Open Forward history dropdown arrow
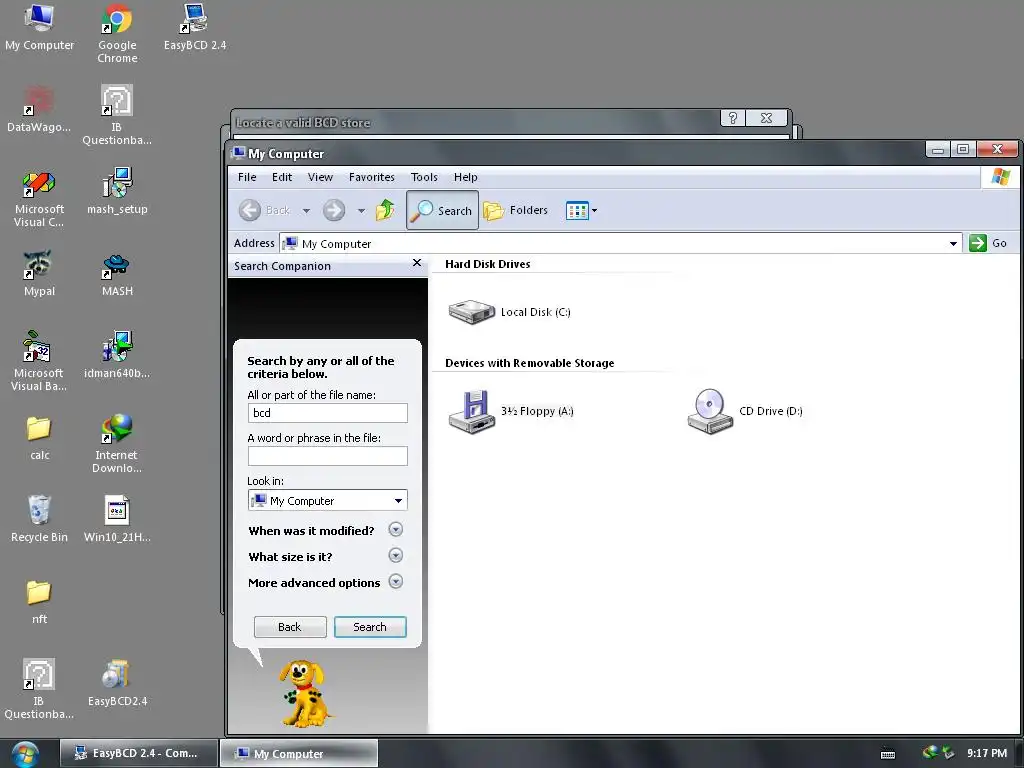The height and width of the screenshot is (768, 1024). (361, 211)
